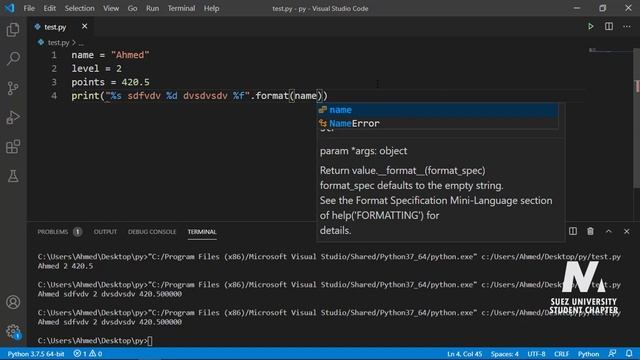Close the bottom panel
This screenshot has height=360, width=640.
pyautogui.click(x=627, y=231)
